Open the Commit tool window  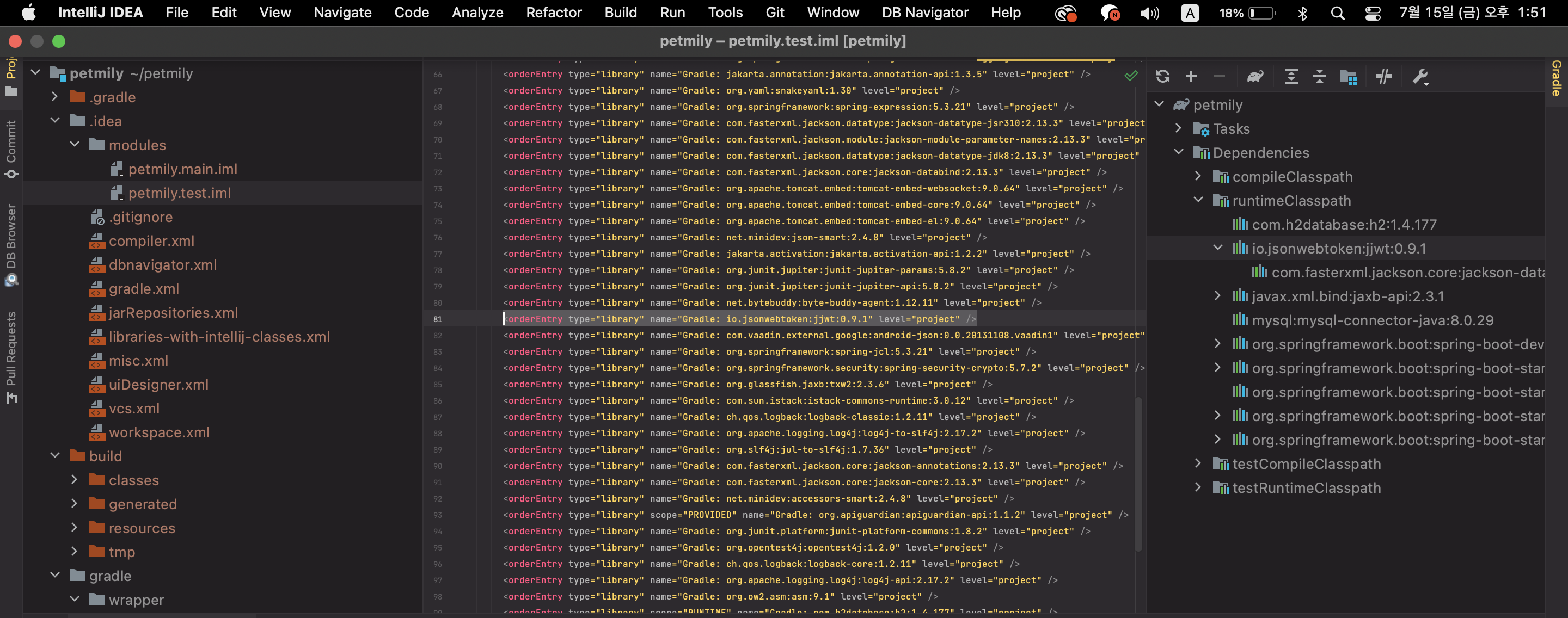point(11,150)
